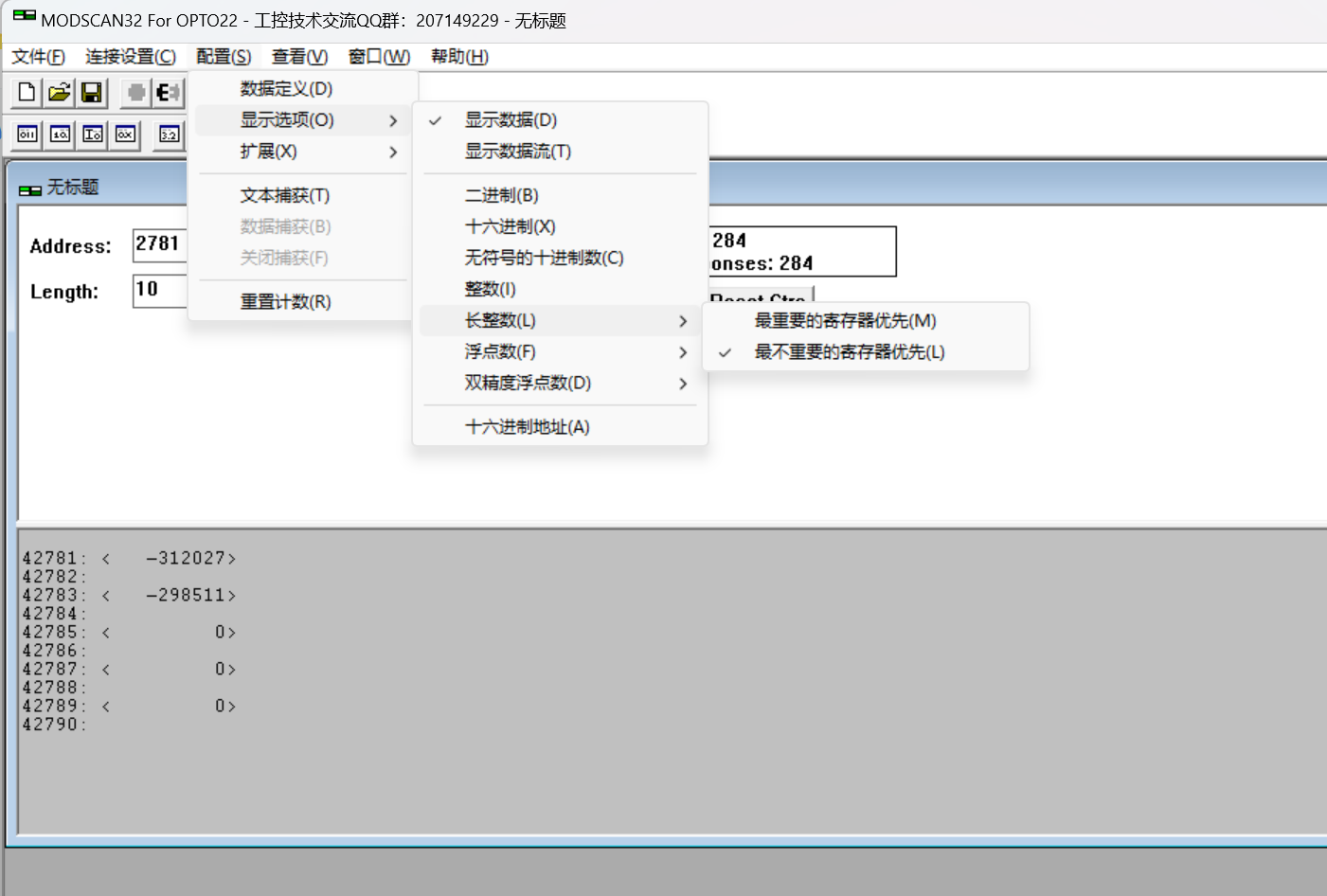Select the integer display format icon
Viewport: 1327px width, 896px height.
pyautogui.click(x=93, y=134)
